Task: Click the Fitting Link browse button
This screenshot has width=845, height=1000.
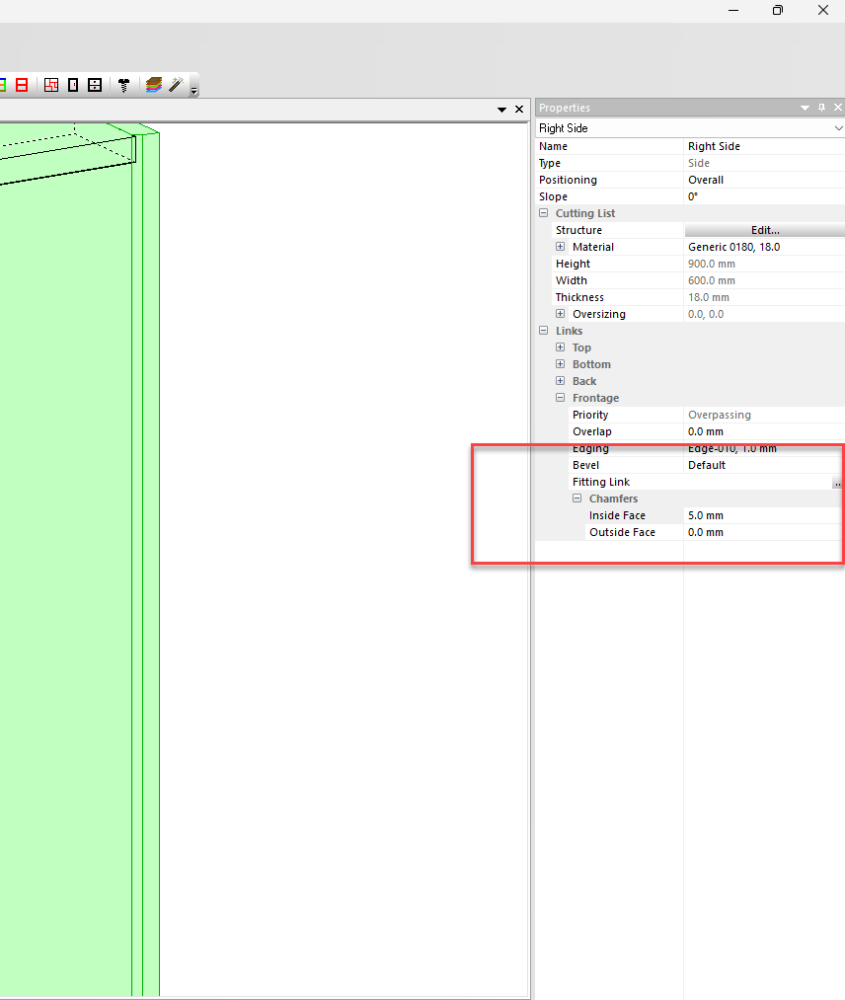Action: tap(836, 483)
